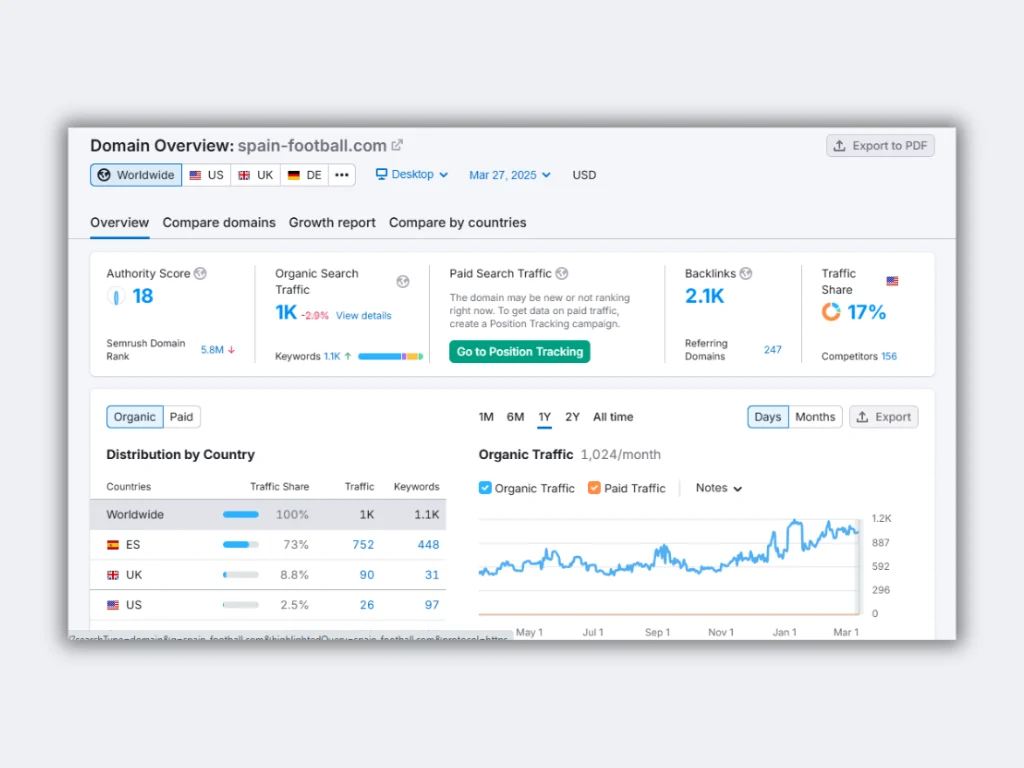Open the Mar 27, 2025 date dropdown

[x=510, y=175]
